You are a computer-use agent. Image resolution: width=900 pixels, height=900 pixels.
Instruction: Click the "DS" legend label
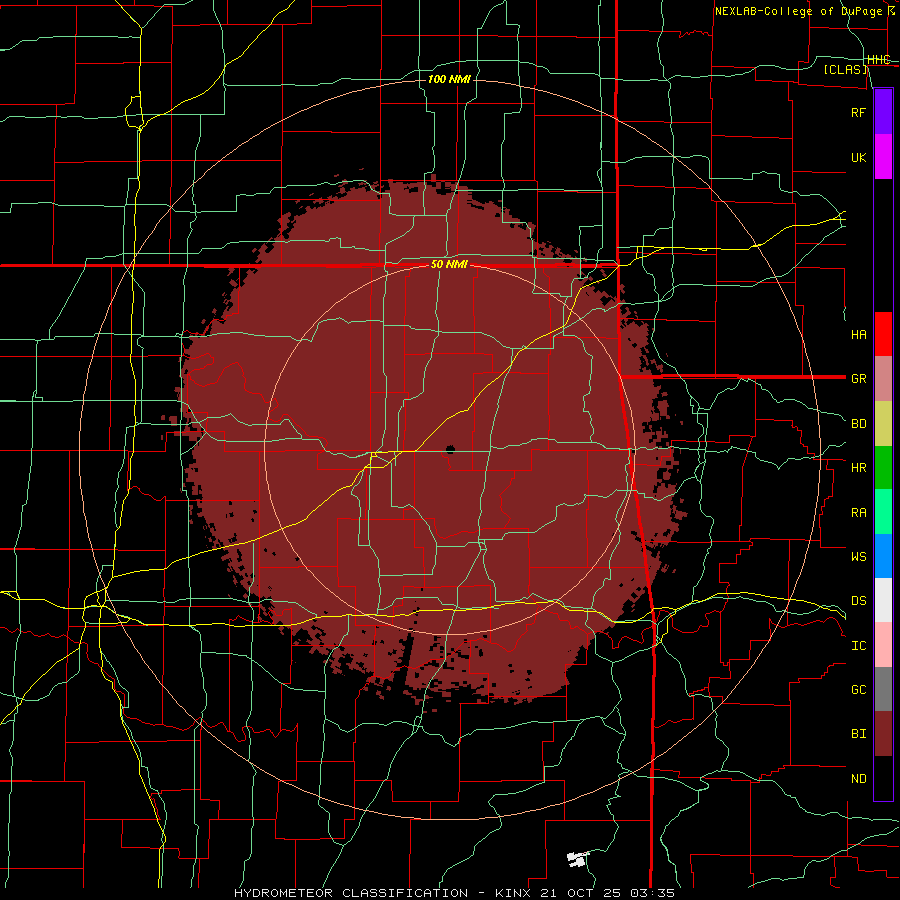pyautogui.click(x=858, y=601)
